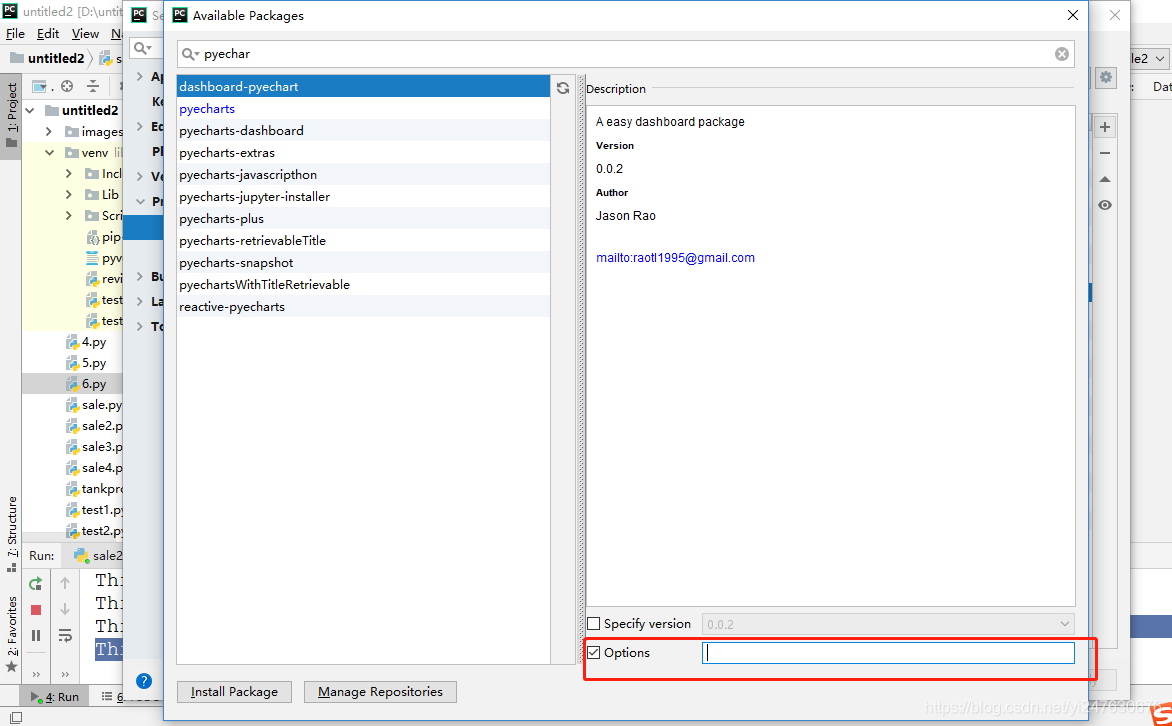The height and width of the screenshot is (726, 1172).
Task: Select dashboard-pyechart in package list
Action: 363,87
